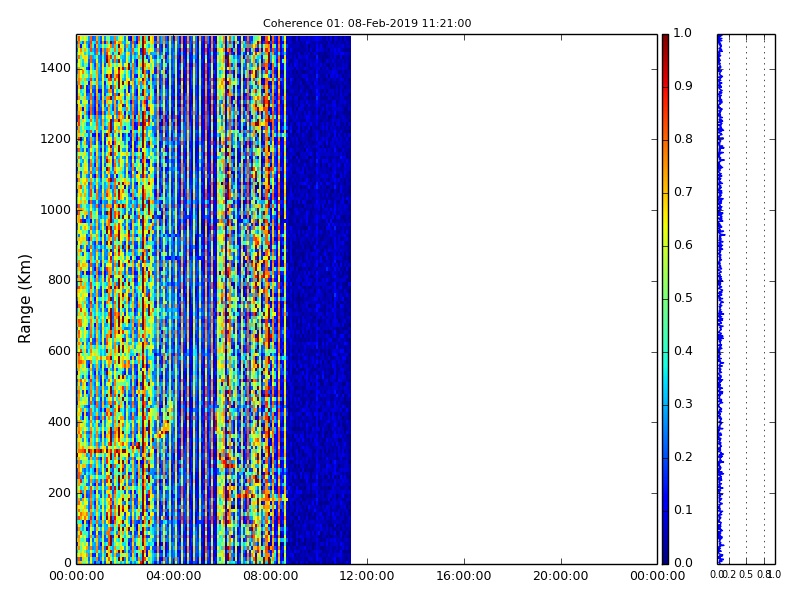Click the dark blue bottom of the colorbar
Viewport: 800px width, 600px height.
click(x=665, y=554)
